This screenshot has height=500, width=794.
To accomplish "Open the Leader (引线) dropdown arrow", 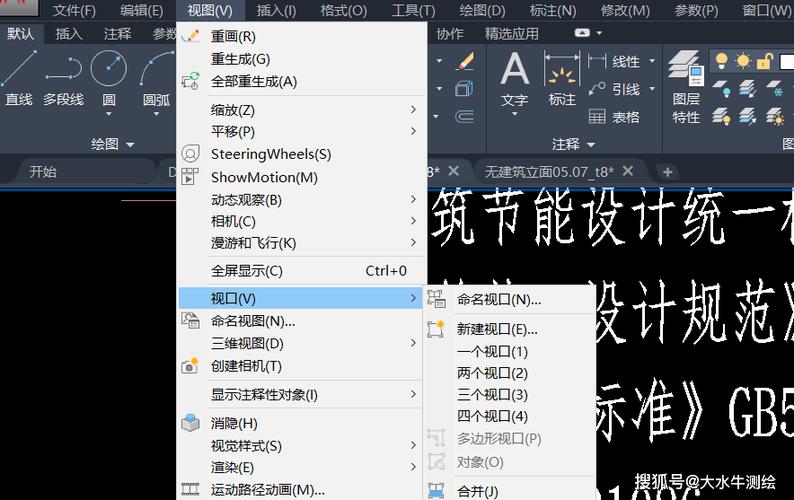I will [652, 89].
